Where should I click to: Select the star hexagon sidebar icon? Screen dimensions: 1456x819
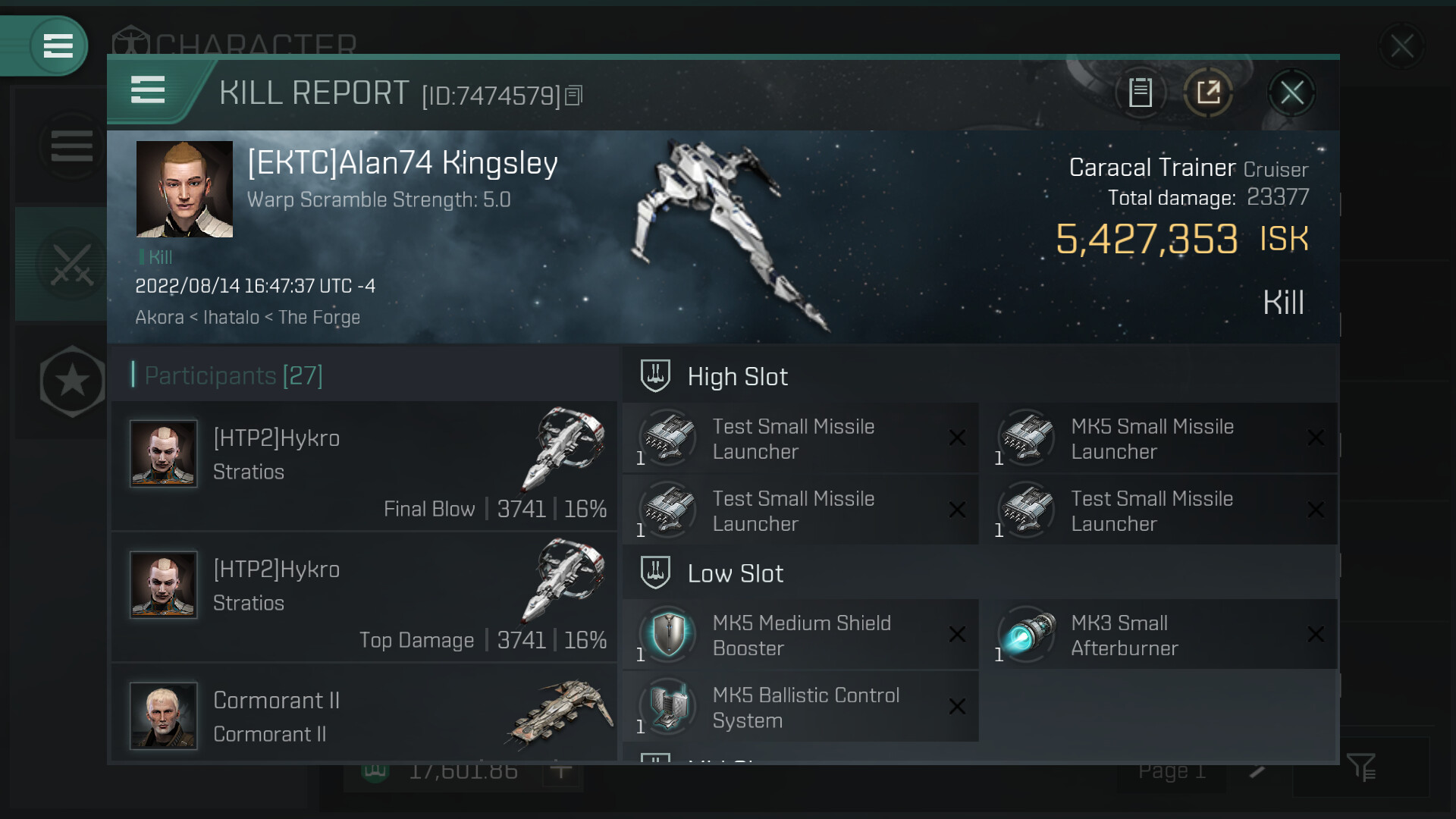pyautogui.click(x=71, y=381)
